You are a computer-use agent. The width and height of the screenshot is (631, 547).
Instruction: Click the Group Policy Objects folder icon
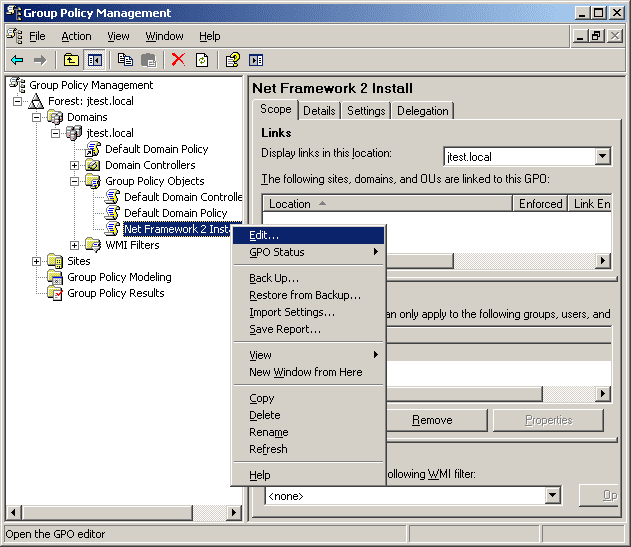coord(93,181)
